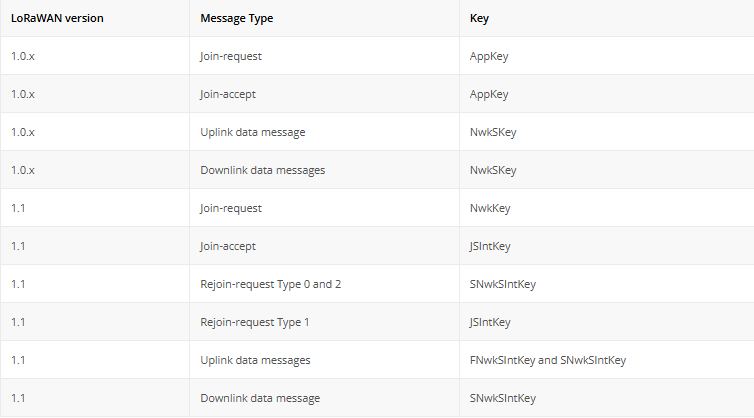
Task: Select the JSIntKey cell for Rejoin-request Type 1
Action: click(490, 322)
